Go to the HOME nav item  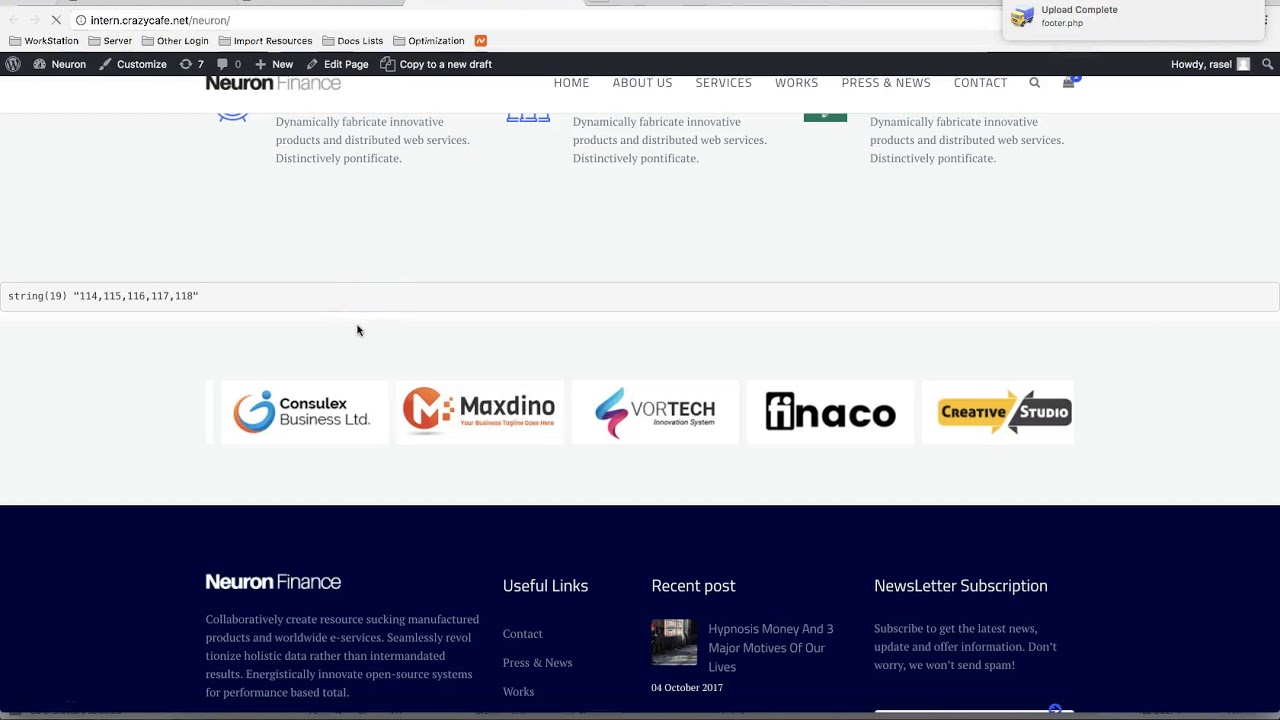click(x=571, y=83)
